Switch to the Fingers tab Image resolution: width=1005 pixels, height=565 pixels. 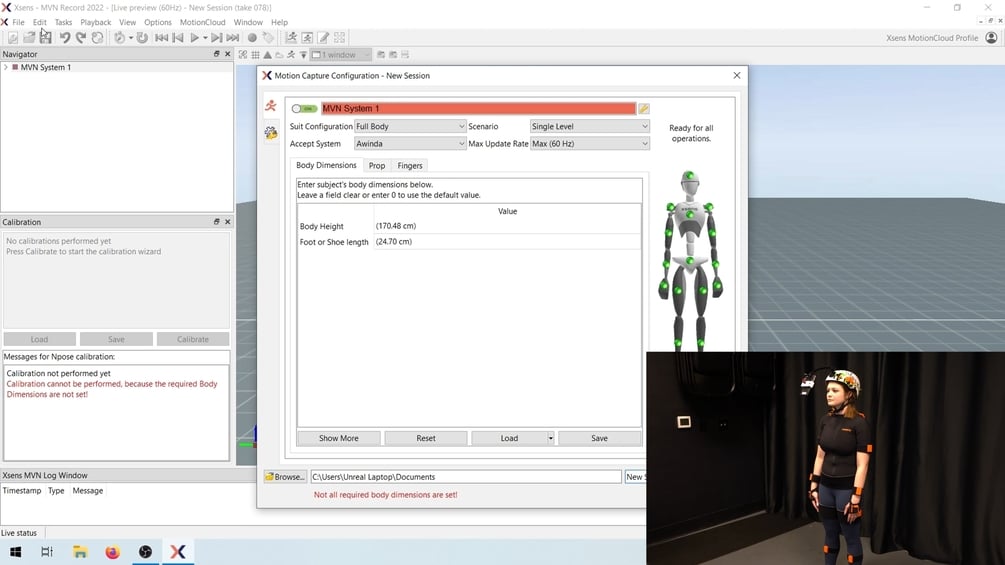pos(410,166)
